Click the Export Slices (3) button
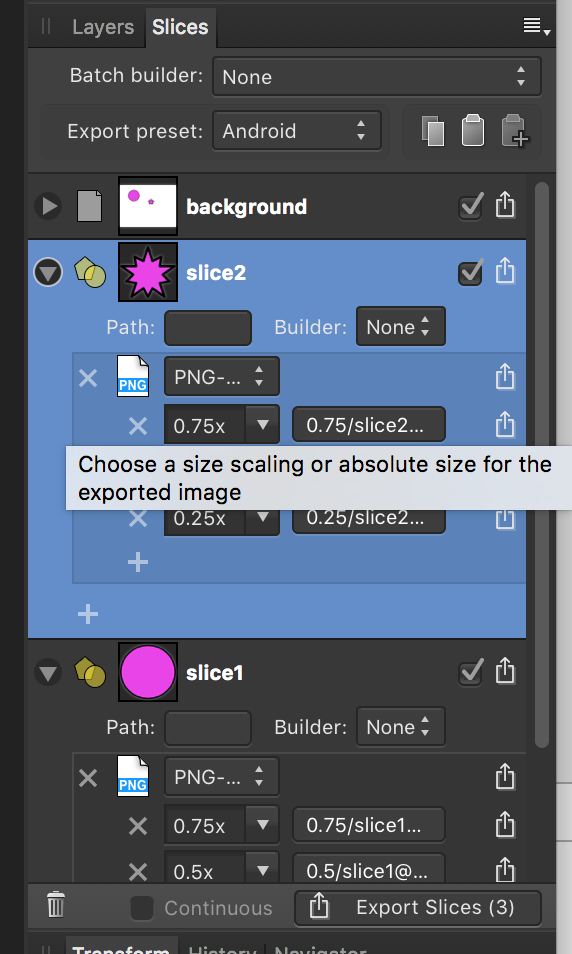572x954 pixels. tap(418, 908)
